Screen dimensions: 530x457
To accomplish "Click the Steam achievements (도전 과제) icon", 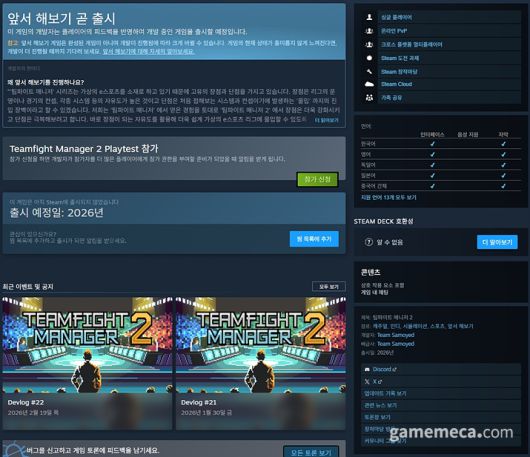I will 369,58.
